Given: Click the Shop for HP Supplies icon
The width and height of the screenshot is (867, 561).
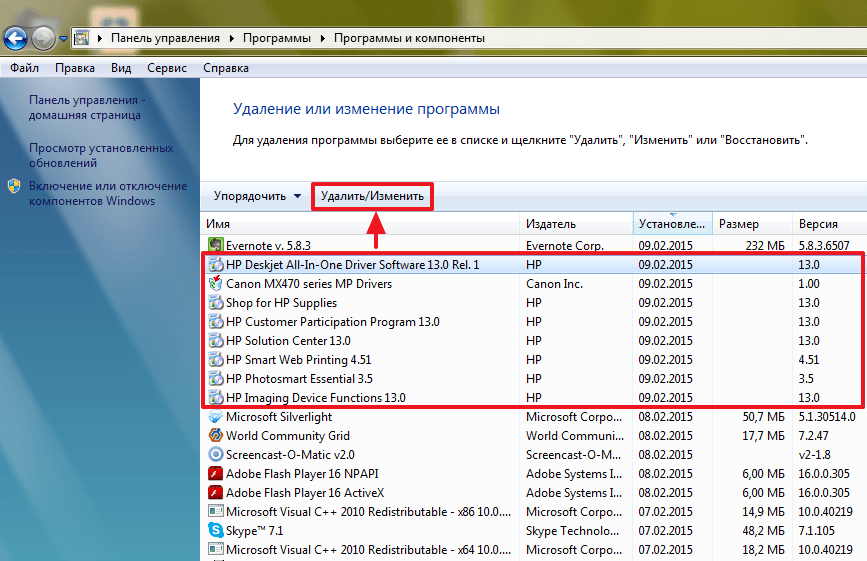Looking at the screenshot, I should pyautogui.click(x=216, y=302).
